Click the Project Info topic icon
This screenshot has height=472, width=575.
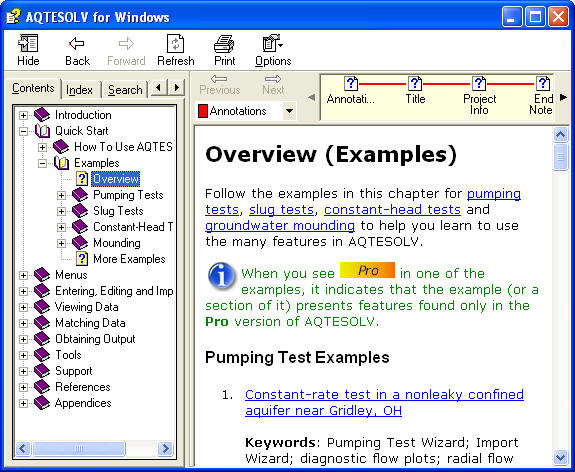coord(479,84)
